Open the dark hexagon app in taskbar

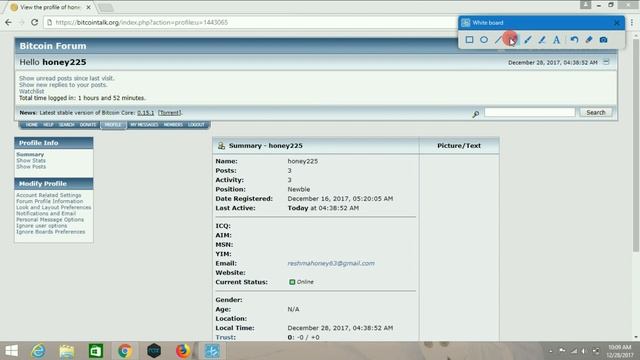154,351
